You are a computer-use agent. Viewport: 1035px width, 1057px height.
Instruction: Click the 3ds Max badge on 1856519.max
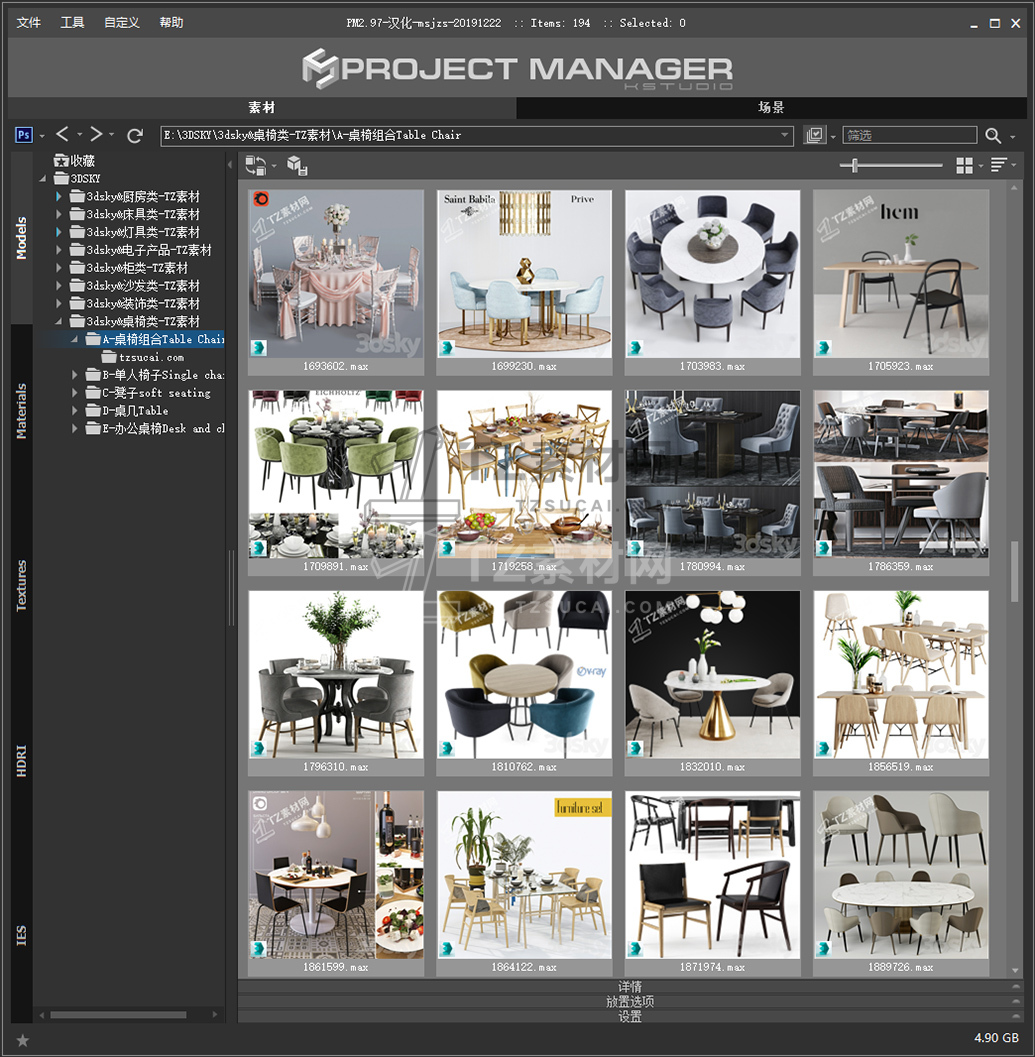coord(823,748)
